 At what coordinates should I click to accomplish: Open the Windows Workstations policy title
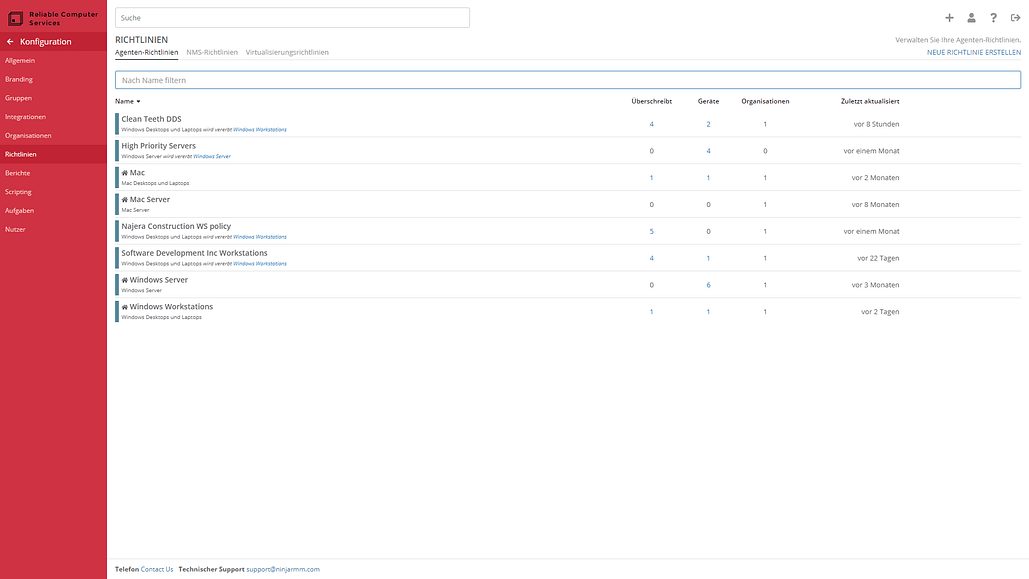(171, 307)
